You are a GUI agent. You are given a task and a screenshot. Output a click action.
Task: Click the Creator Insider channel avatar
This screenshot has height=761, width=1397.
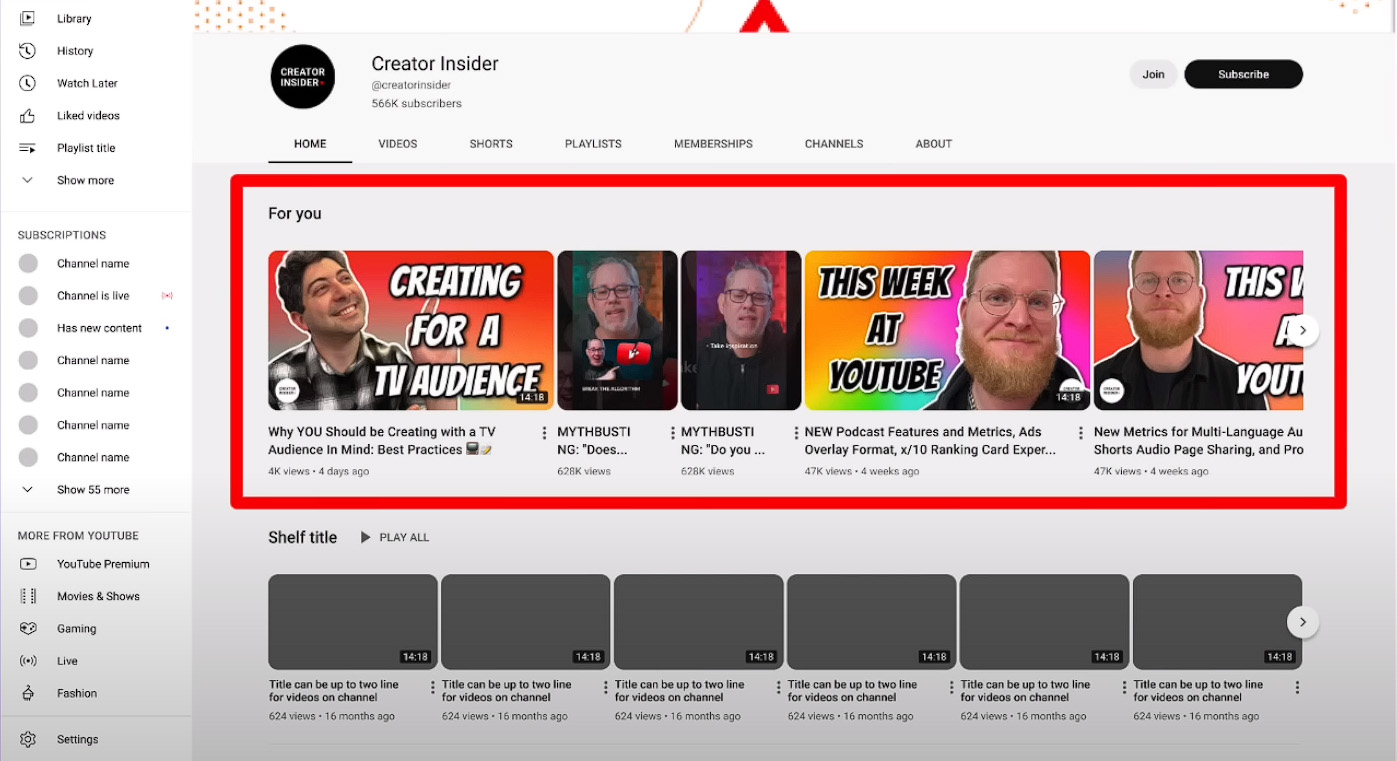[x=302, y=77]
